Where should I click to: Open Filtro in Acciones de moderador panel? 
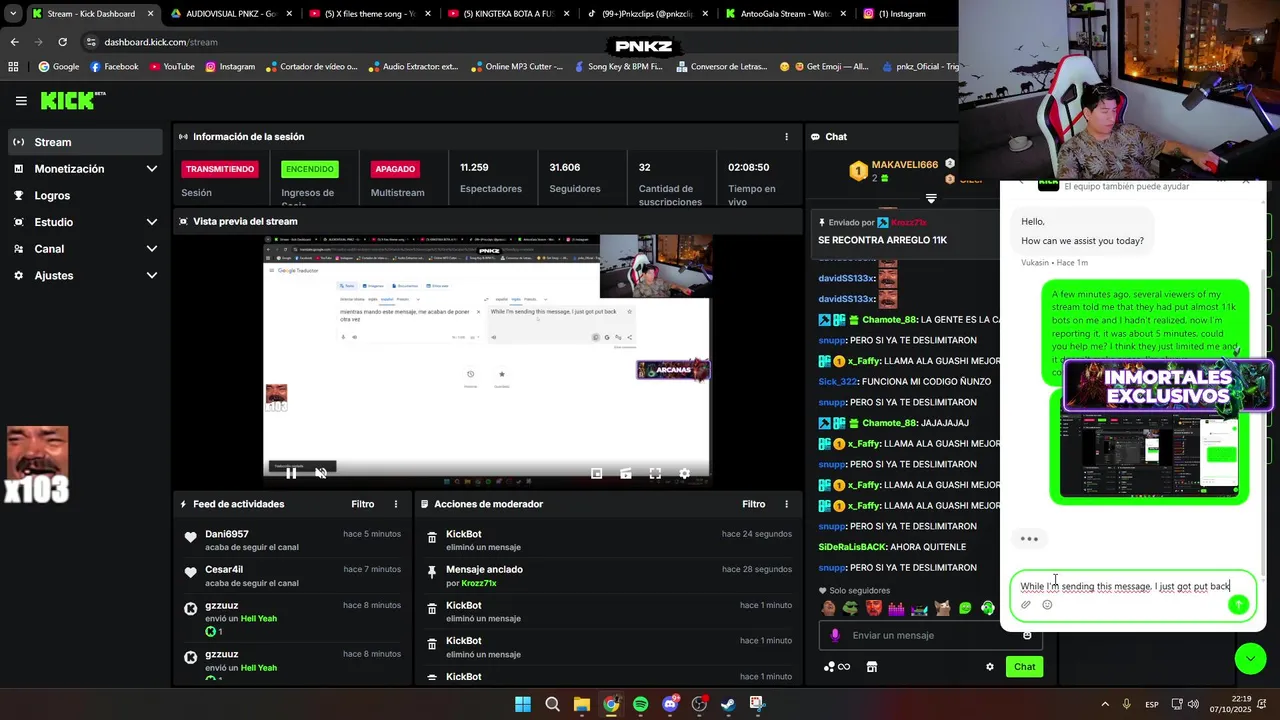(753, 504)
